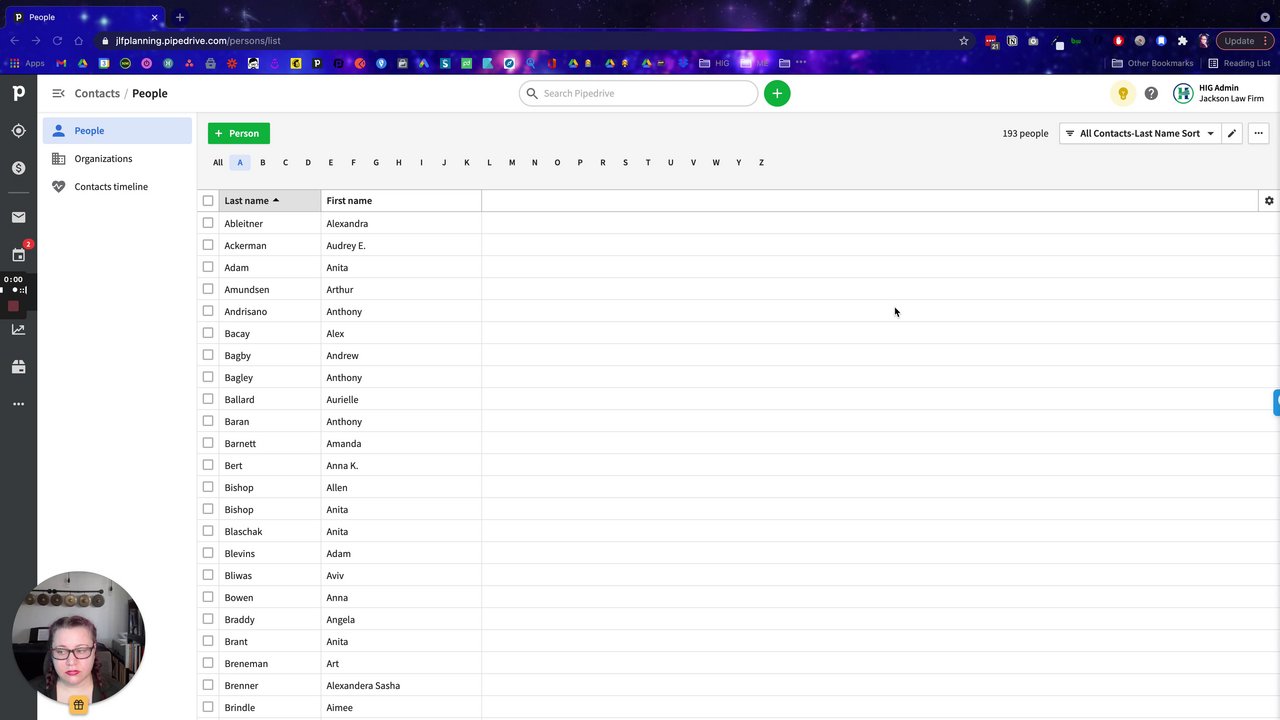Open More ellipsis in left sidebar
1280x720 pixels.
pos(18,404)
